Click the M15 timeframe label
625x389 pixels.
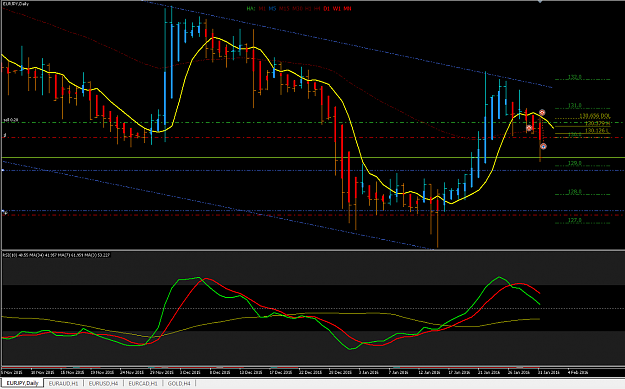(x=284, y=8)
